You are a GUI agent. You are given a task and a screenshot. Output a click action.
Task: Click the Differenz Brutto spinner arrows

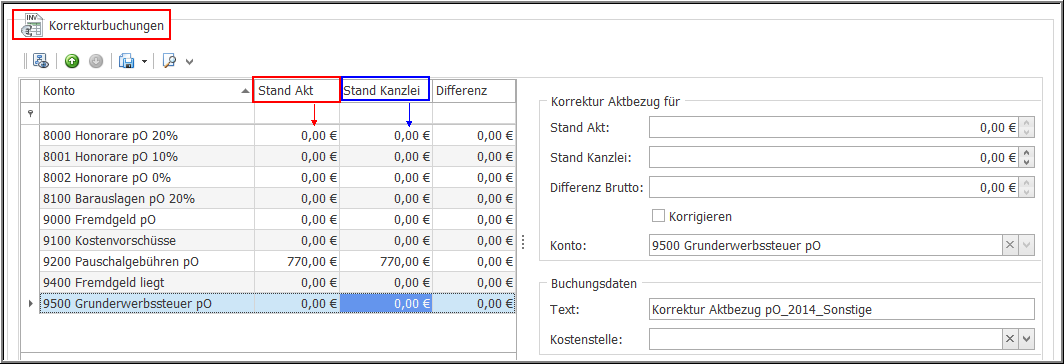(1027, 187)
